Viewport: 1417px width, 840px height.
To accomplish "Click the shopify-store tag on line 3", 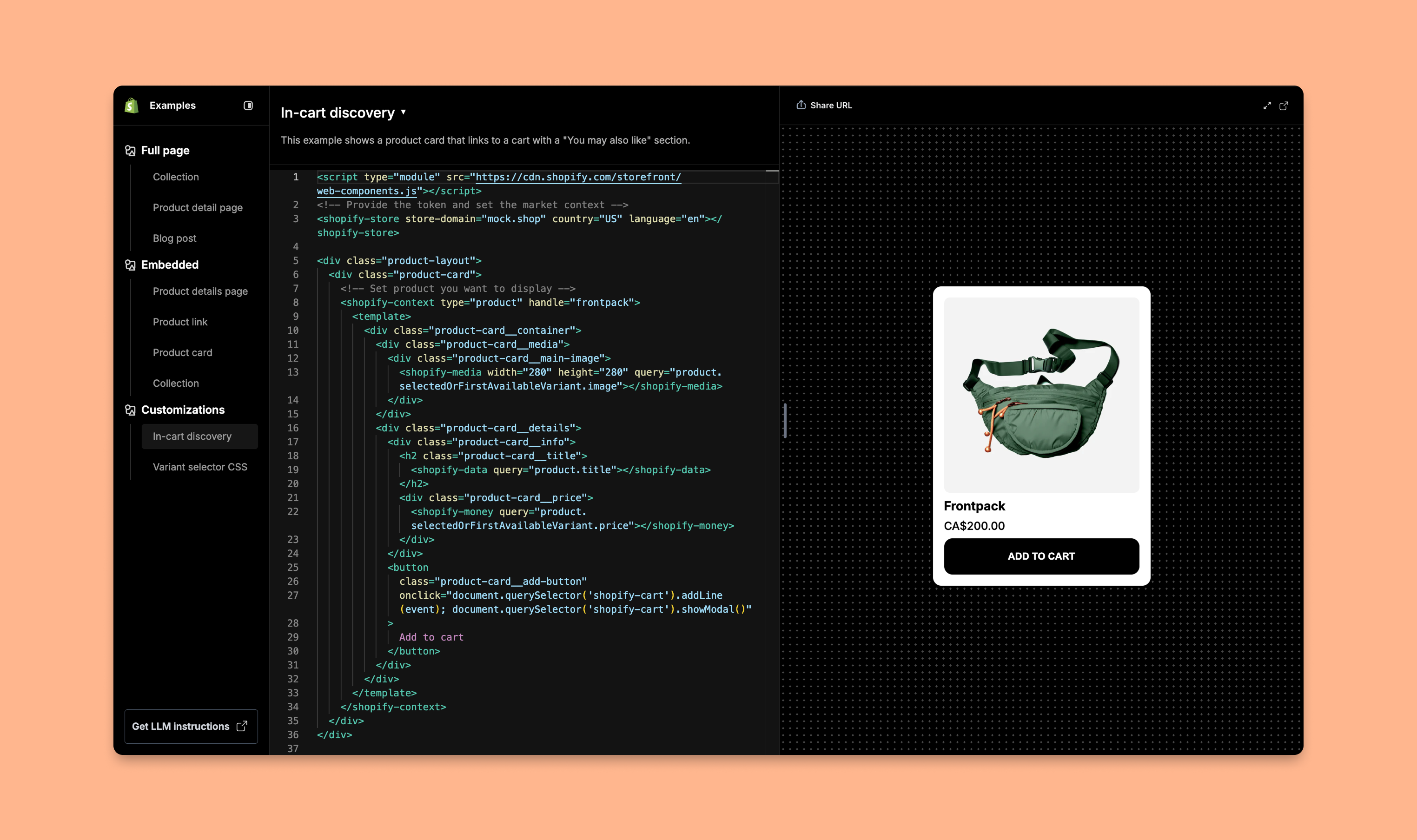I will 358,219.
